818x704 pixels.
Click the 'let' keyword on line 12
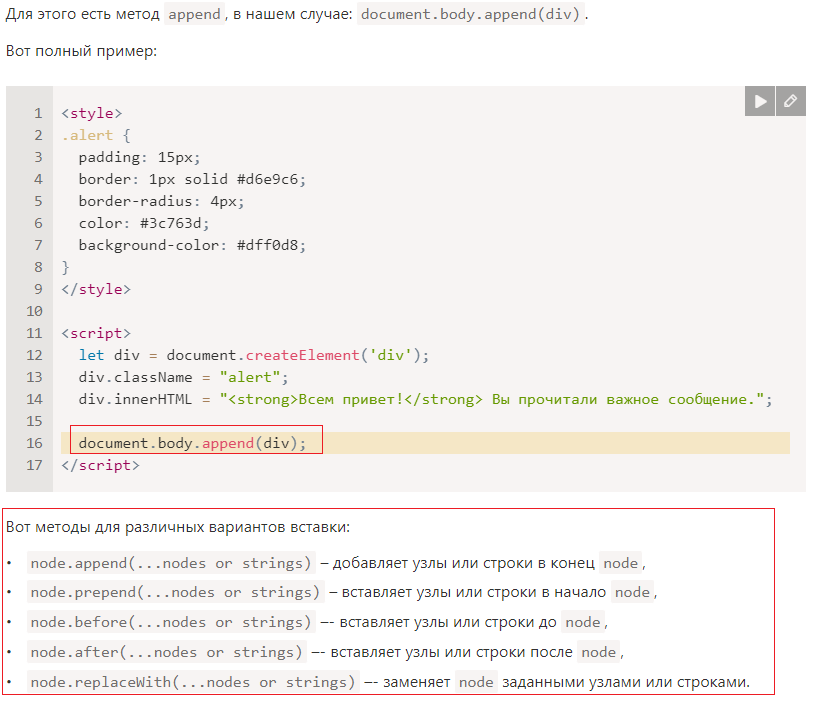91,355
